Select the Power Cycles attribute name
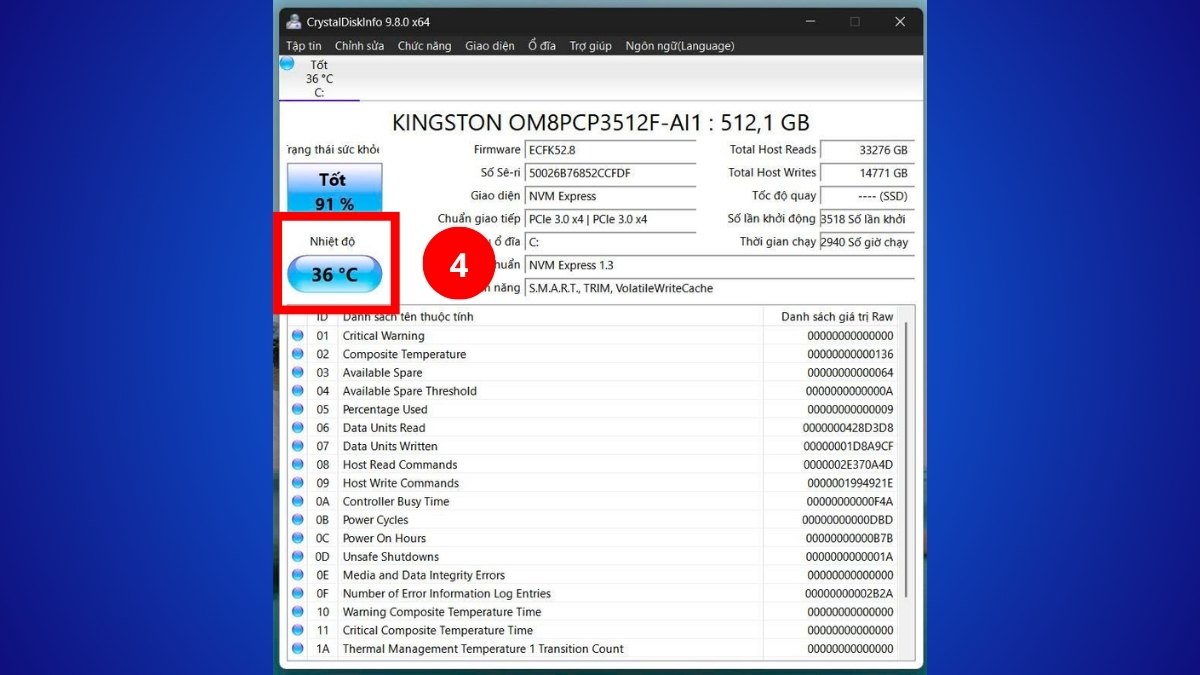1200x675 pixels. [375, 520]
